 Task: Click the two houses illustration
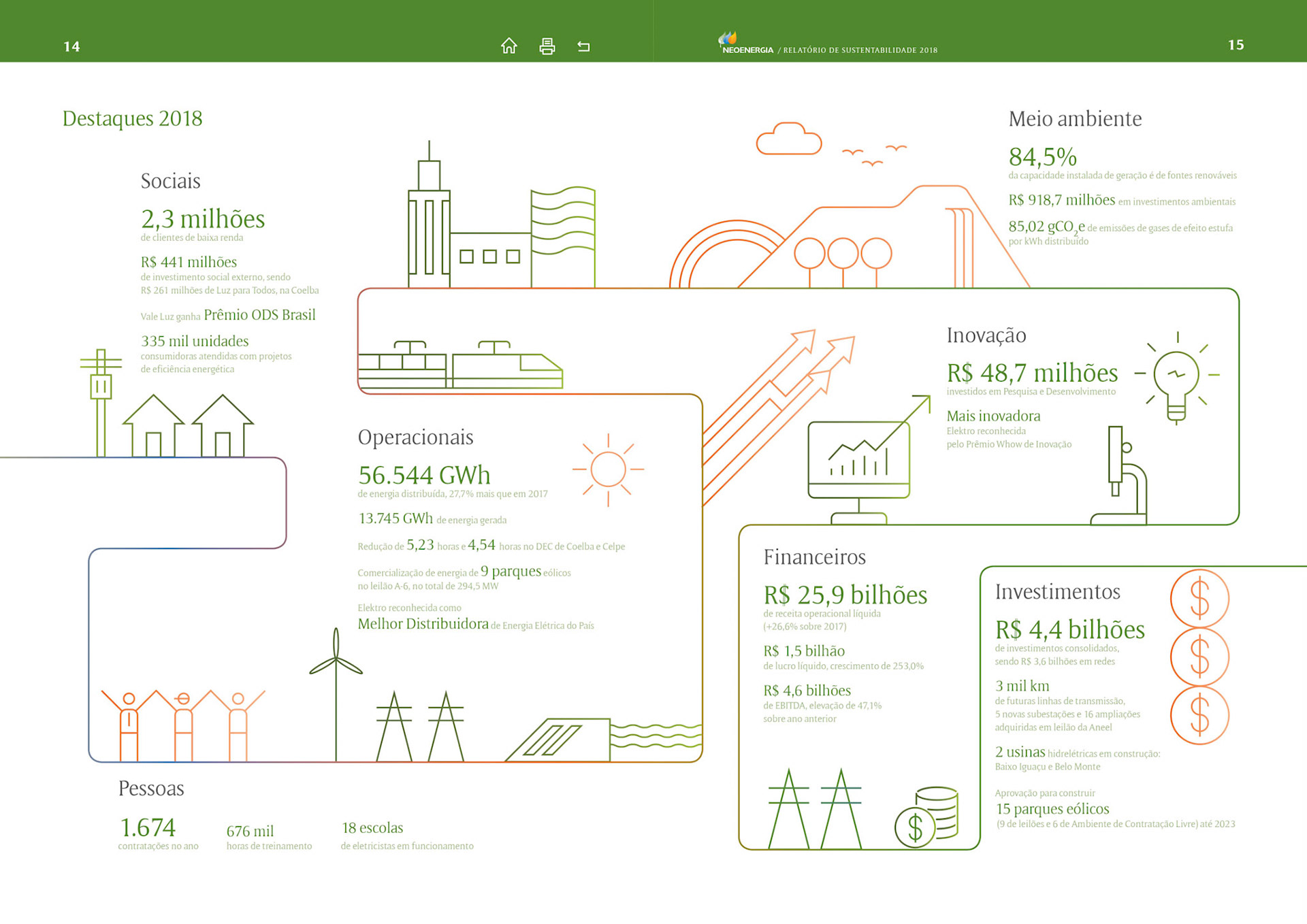188,425
